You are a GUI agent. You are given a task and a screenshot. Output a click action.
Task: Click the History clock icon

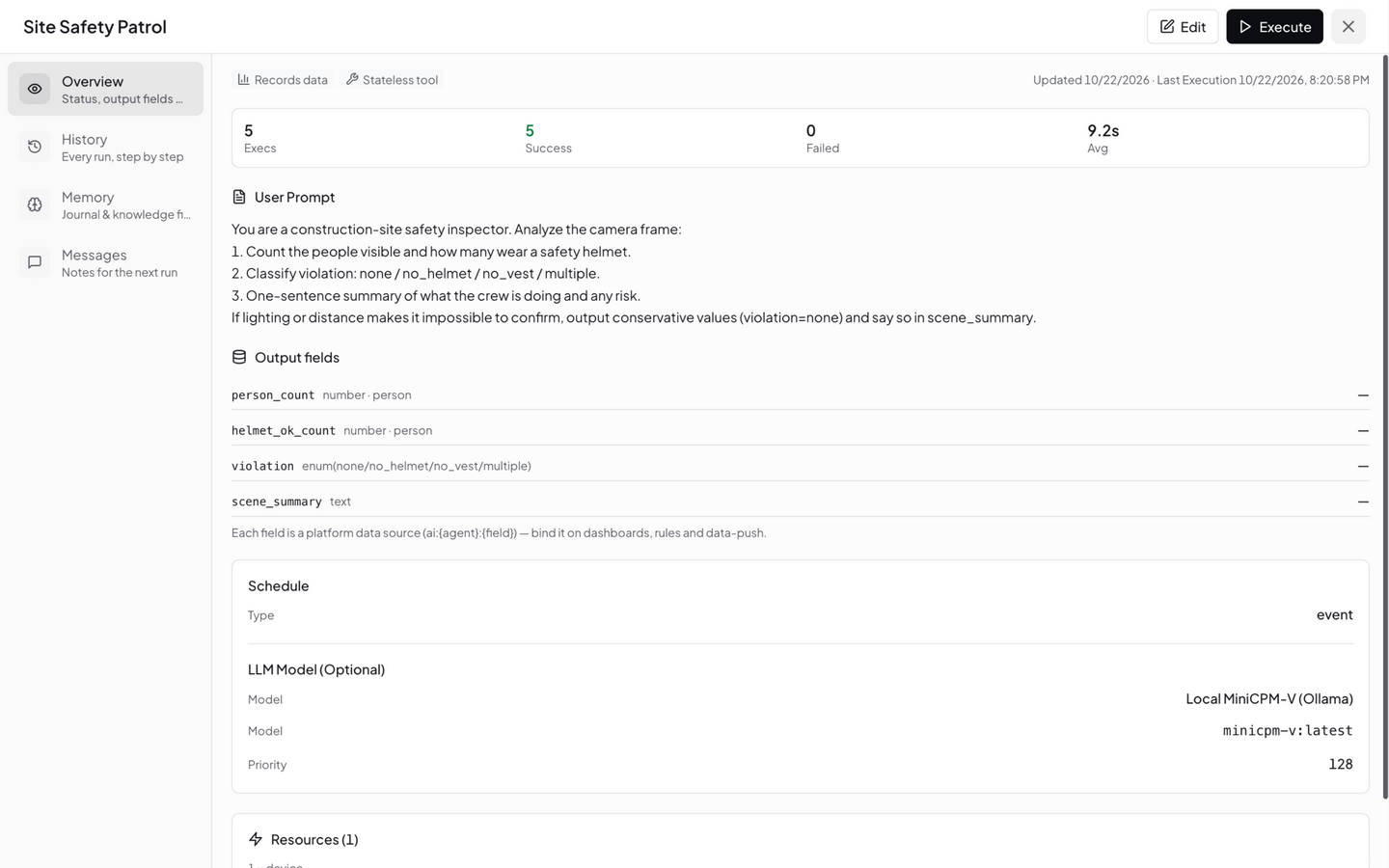35,147
